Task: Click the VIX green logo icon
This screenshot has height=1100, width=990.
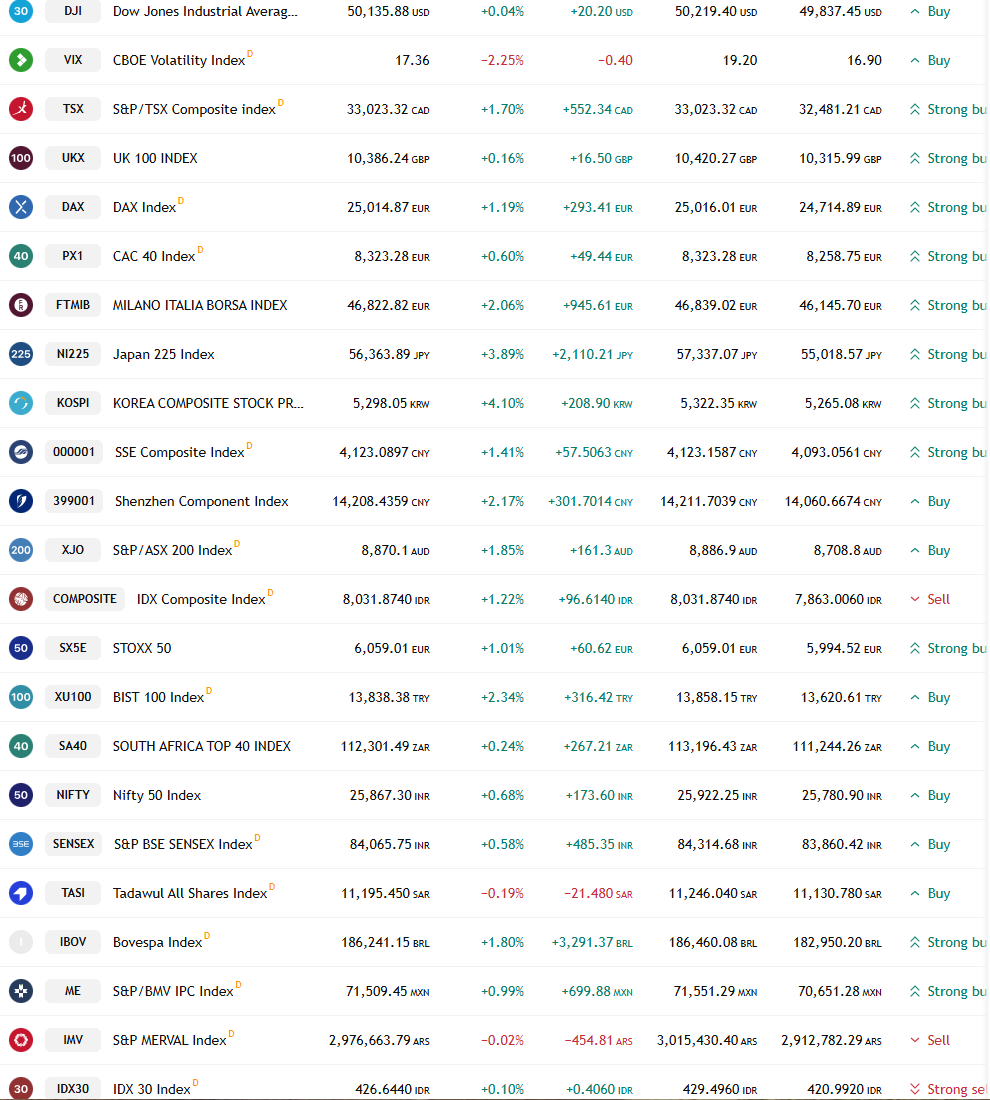Action: click(21, 60)
